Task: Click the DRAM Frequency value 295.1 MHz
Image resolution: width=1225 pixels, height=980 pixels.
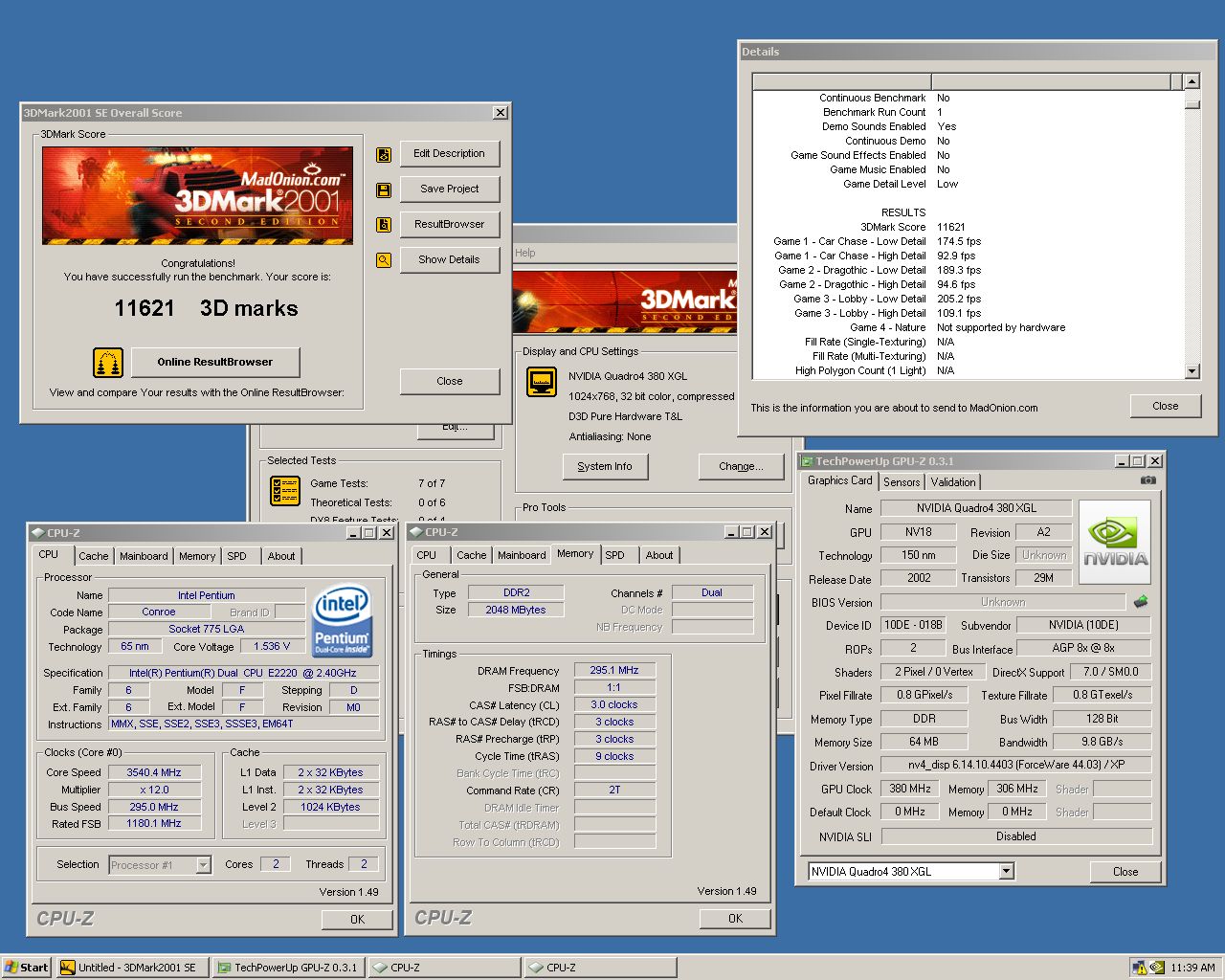Action: 614,671
